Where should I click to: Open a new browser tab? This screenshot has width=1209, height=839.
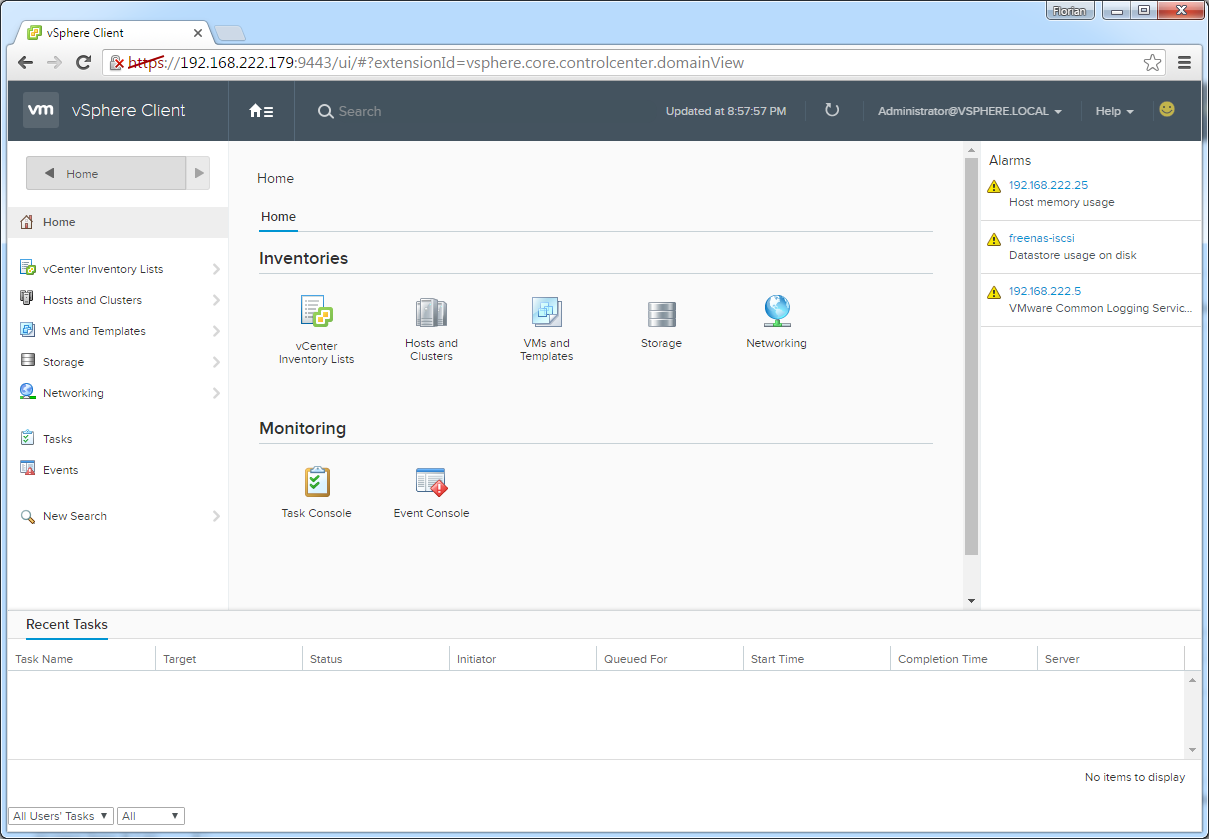click(230, 33)
